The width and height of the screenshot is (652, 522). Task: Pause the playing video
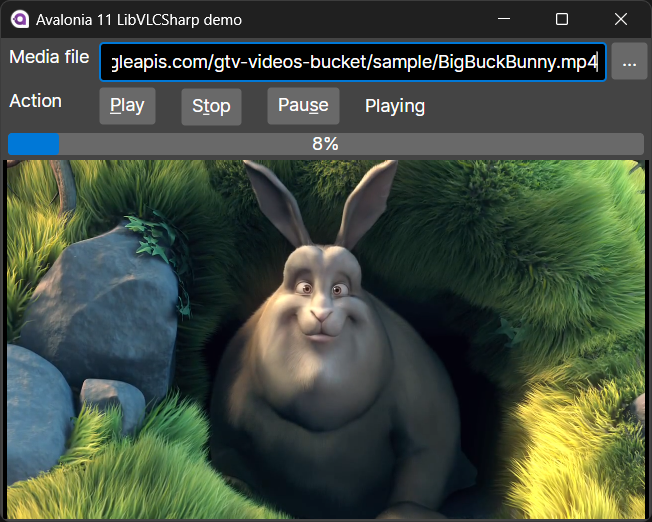(303, 106)
